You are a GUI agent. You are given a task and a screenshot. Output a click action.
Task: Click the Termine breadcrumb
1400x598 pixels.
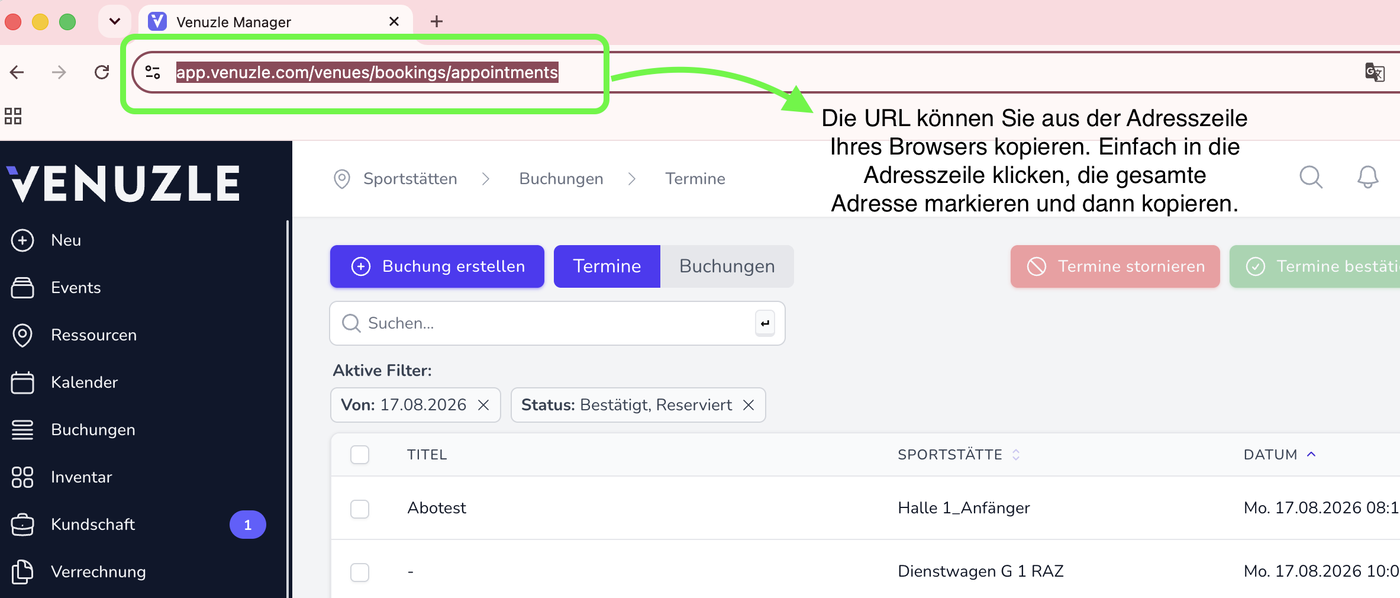695,179
